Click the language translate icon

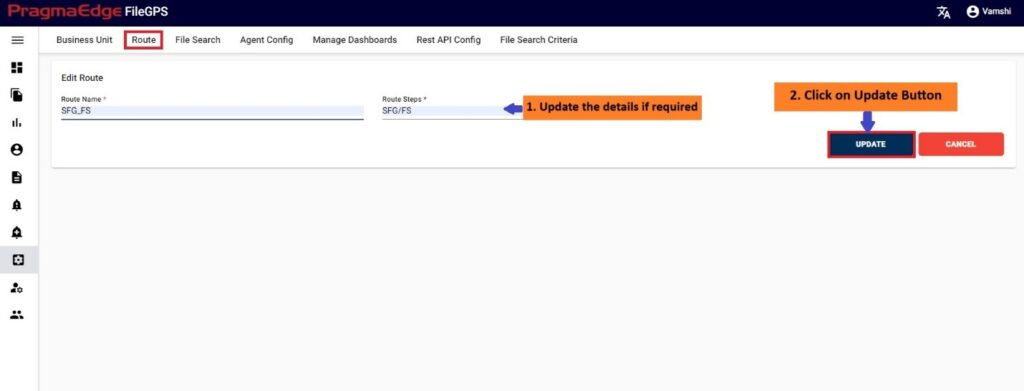click(x=943, y=12)
